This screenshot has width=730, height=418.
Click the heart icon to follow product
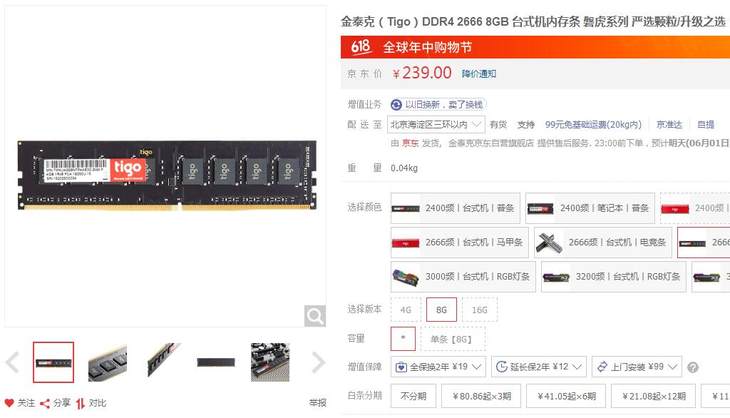pyautogui.click(x=9, y=403)
